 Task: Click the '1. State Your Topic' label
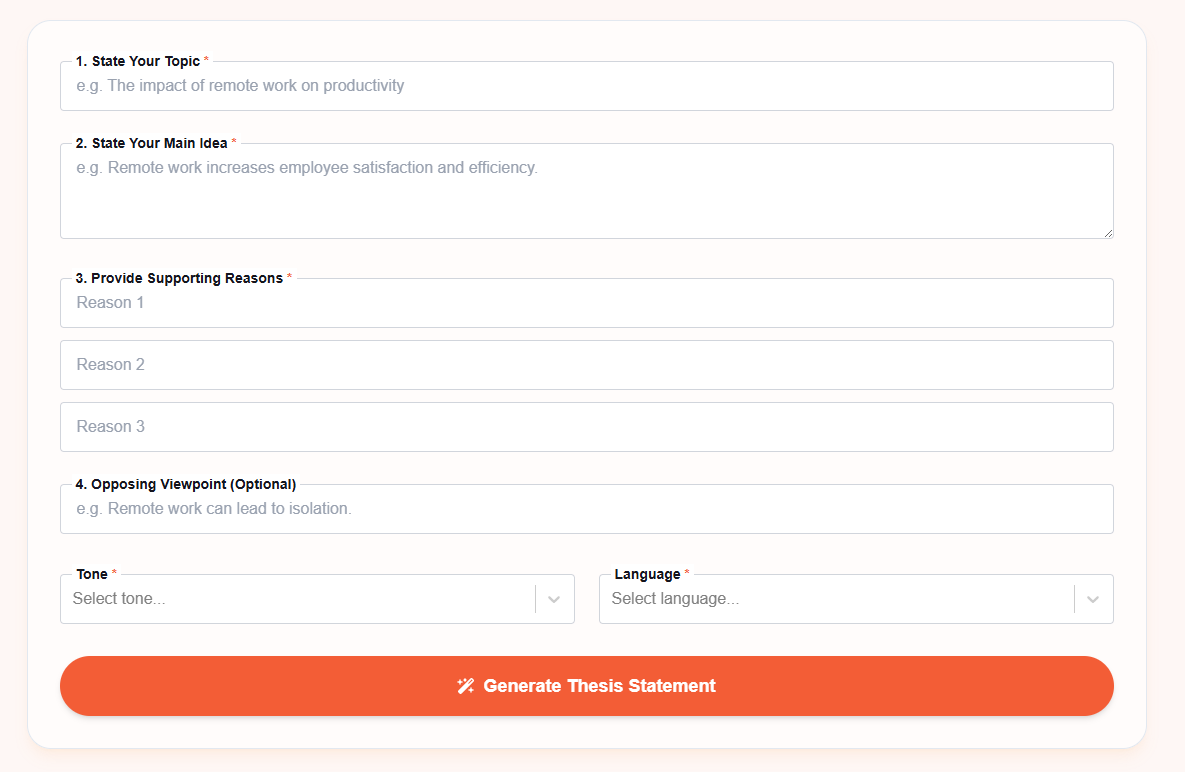pyautogui.click(x=138, y=61)
